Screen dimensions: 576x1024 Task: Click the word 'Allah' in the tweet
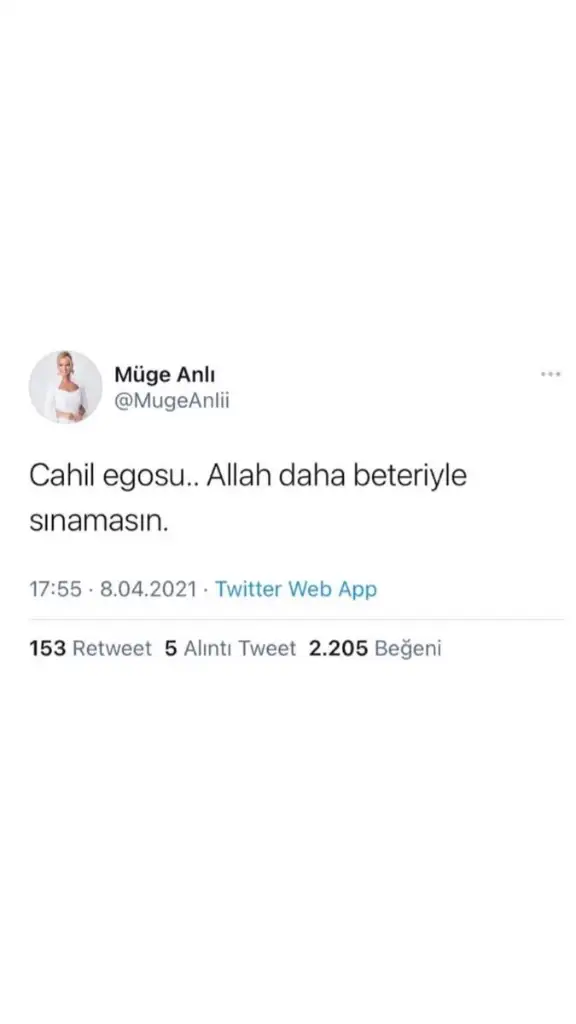pos(240,475)
